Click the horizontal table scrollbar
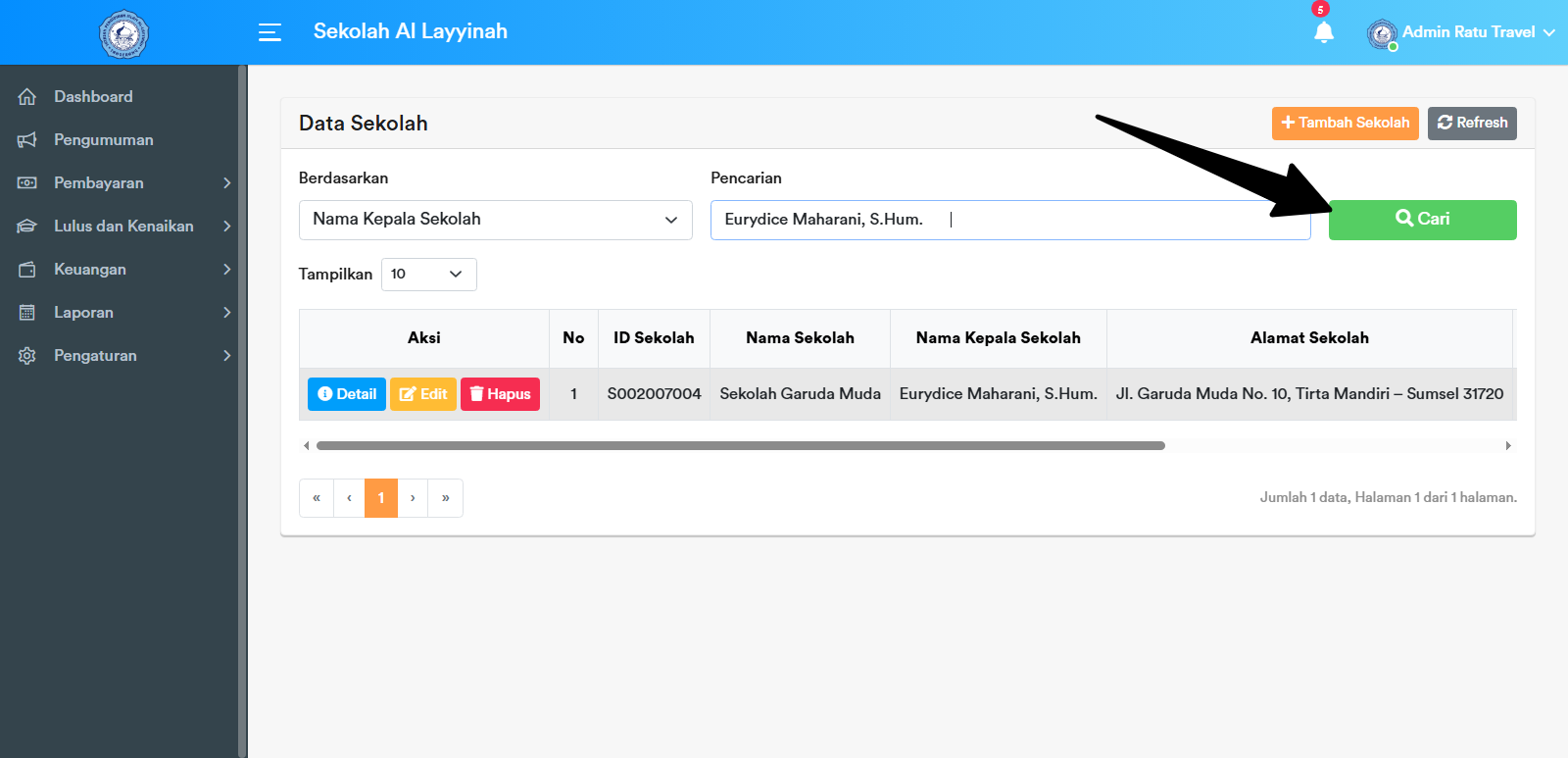The height and width of the screenshot is (758, 1568). click(740, 446)
